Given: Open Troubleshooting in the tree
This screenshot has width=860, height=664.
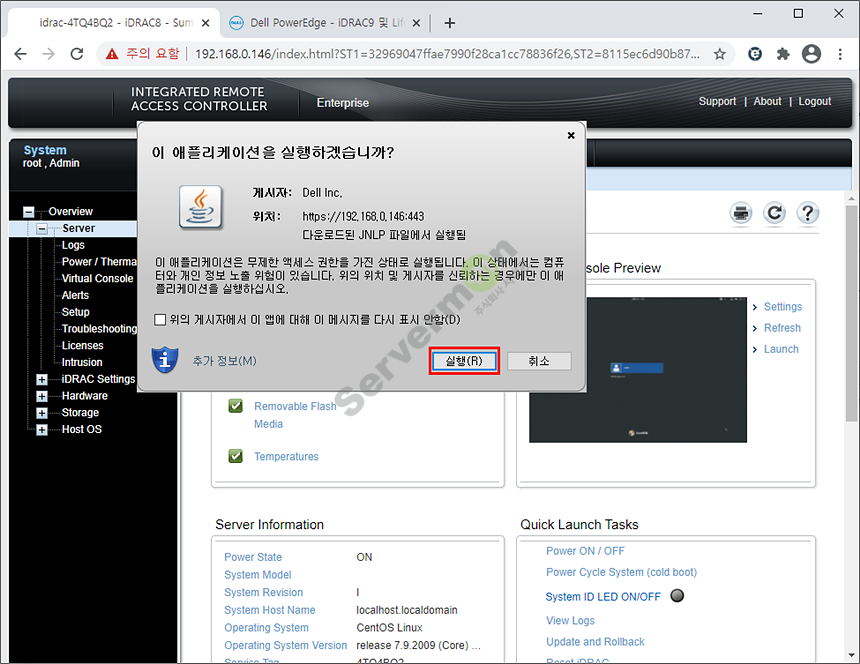Looking at the screenshot, I should (x=99, y=328).
